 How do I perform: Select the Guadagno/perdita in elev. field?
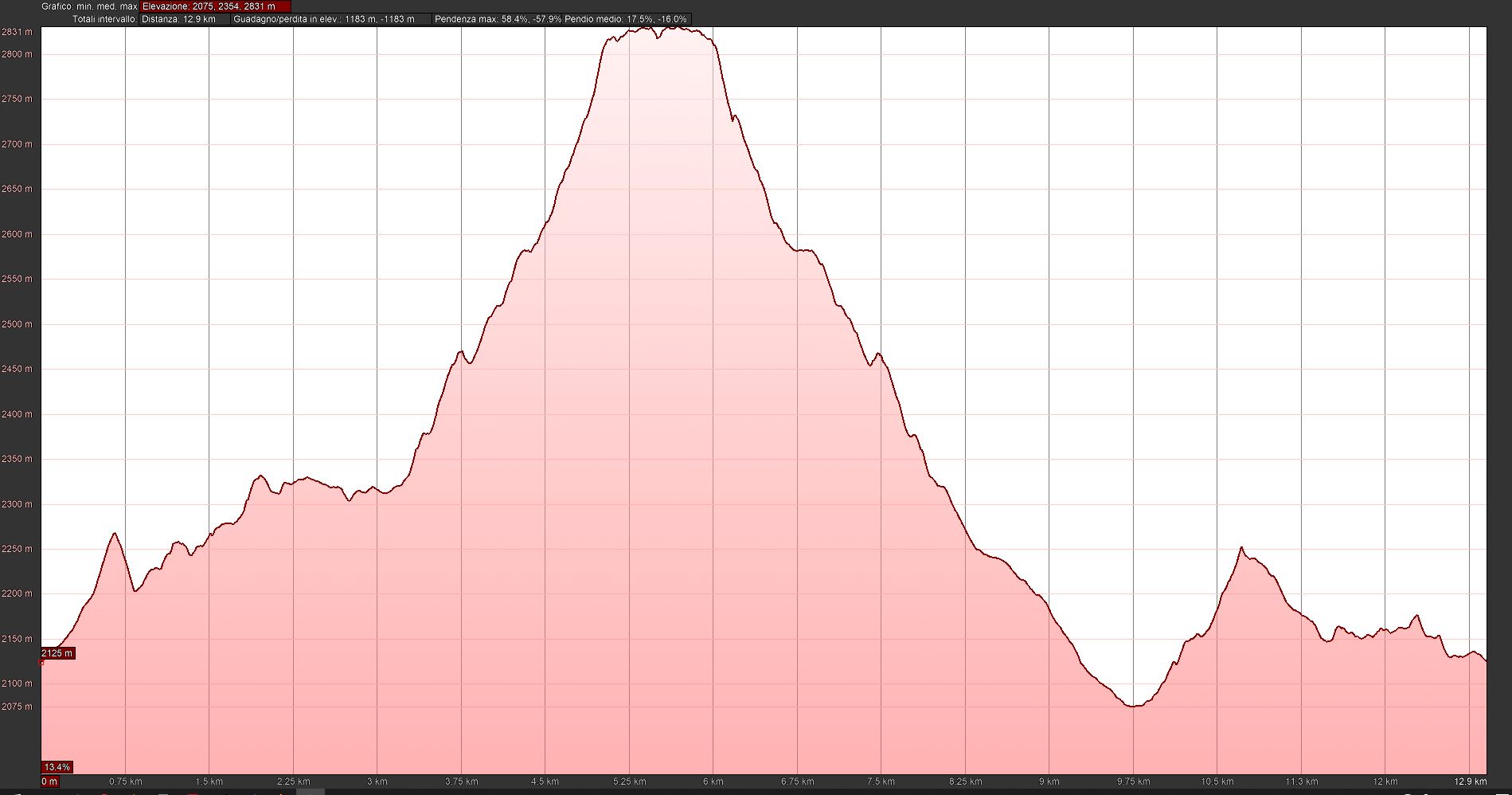tap(324, 19)
